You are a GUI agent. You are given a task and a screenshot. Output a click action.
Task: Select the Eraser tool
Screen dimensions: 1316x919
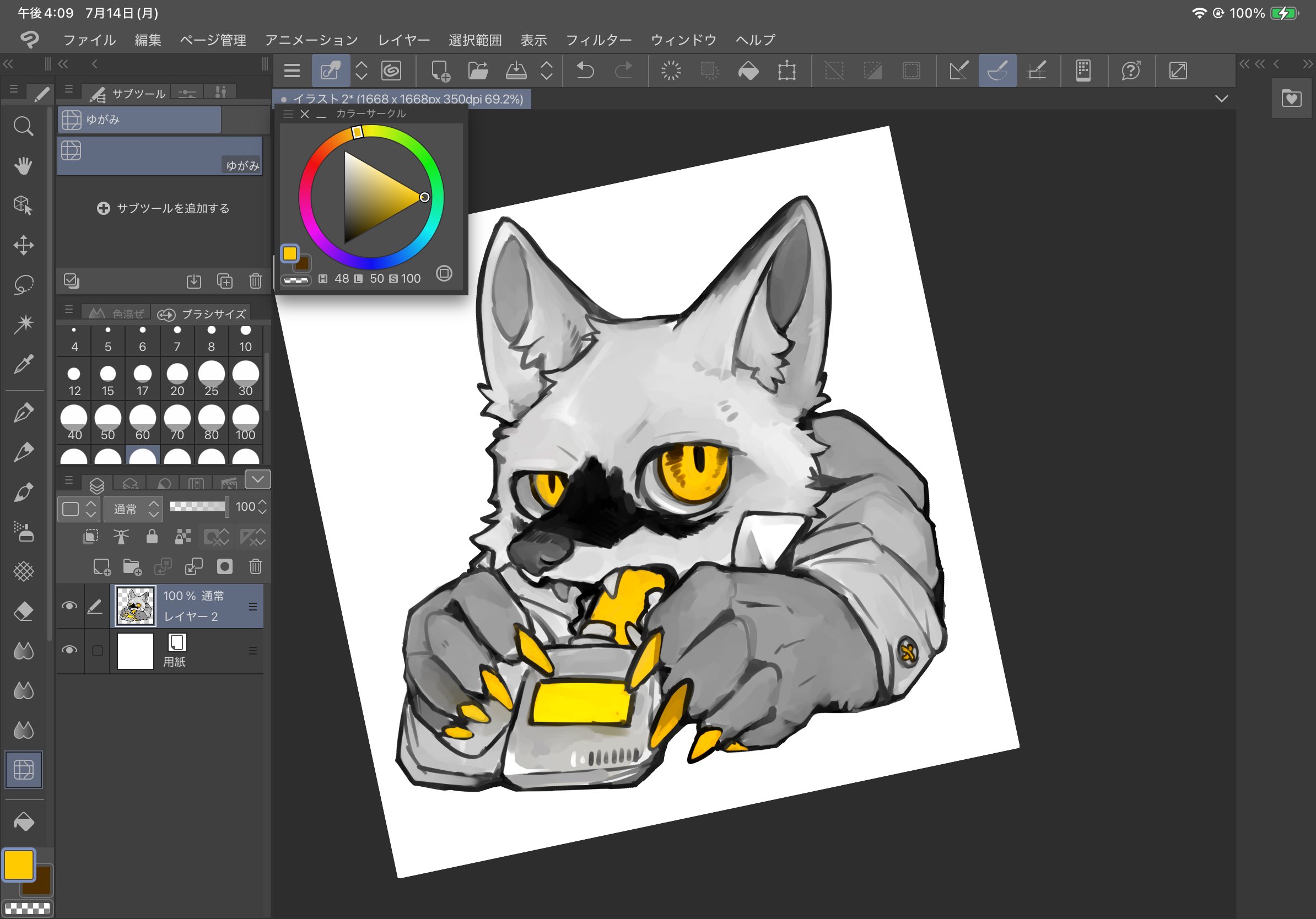[x=24, y=612]
